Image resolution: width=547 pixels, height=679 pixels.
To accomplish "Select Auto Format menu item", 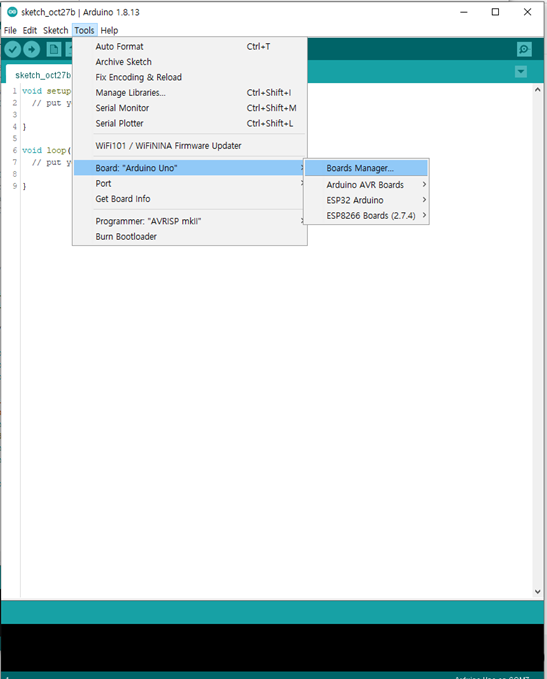I will (x=190, y=46).
